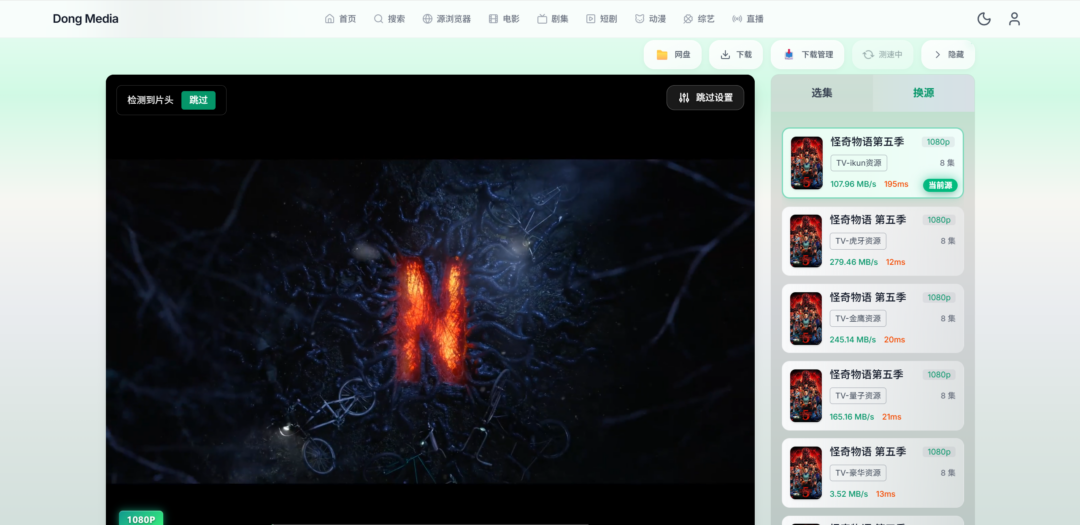Viewport: 1080px width, 525px height.
Task: Click the 165.16 MB/s speed value
Action: (x=852, y=417)
